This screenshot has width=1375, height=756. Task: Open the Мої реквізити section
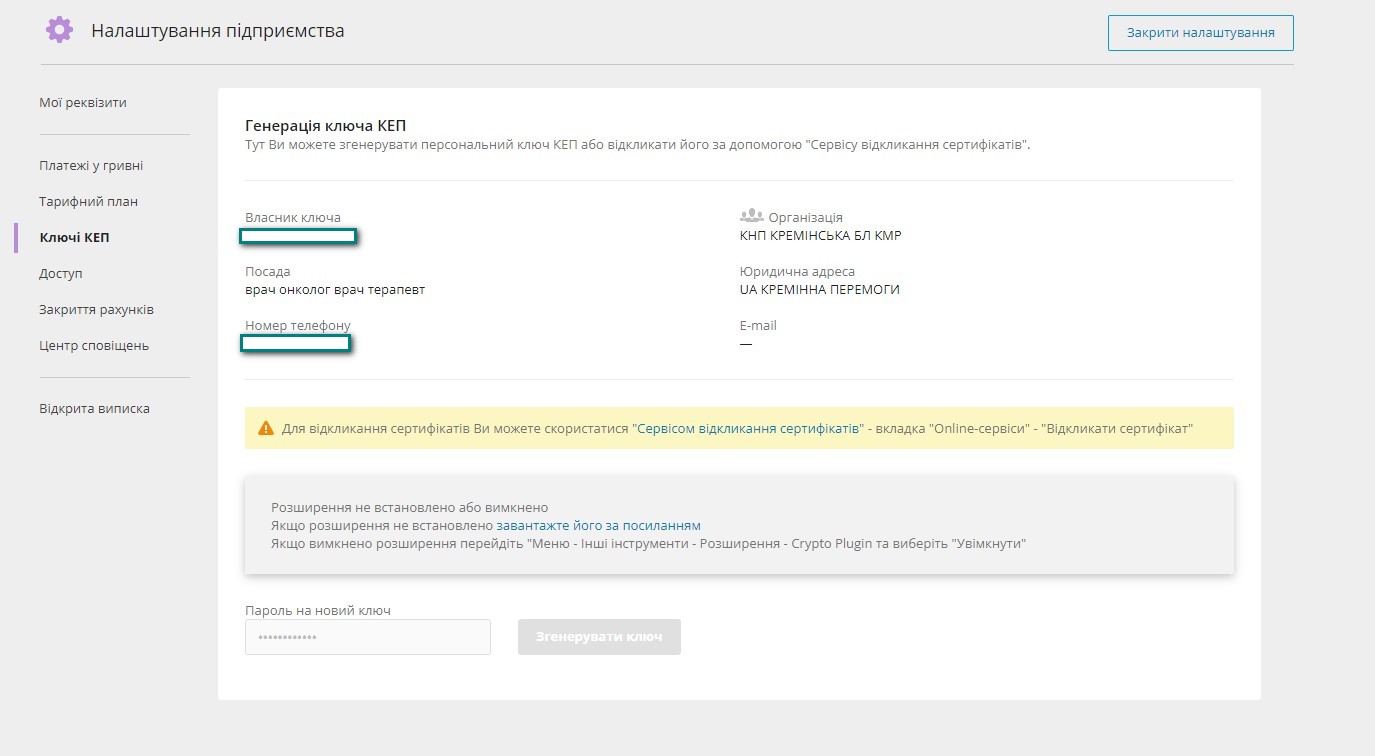pos(83,102)
